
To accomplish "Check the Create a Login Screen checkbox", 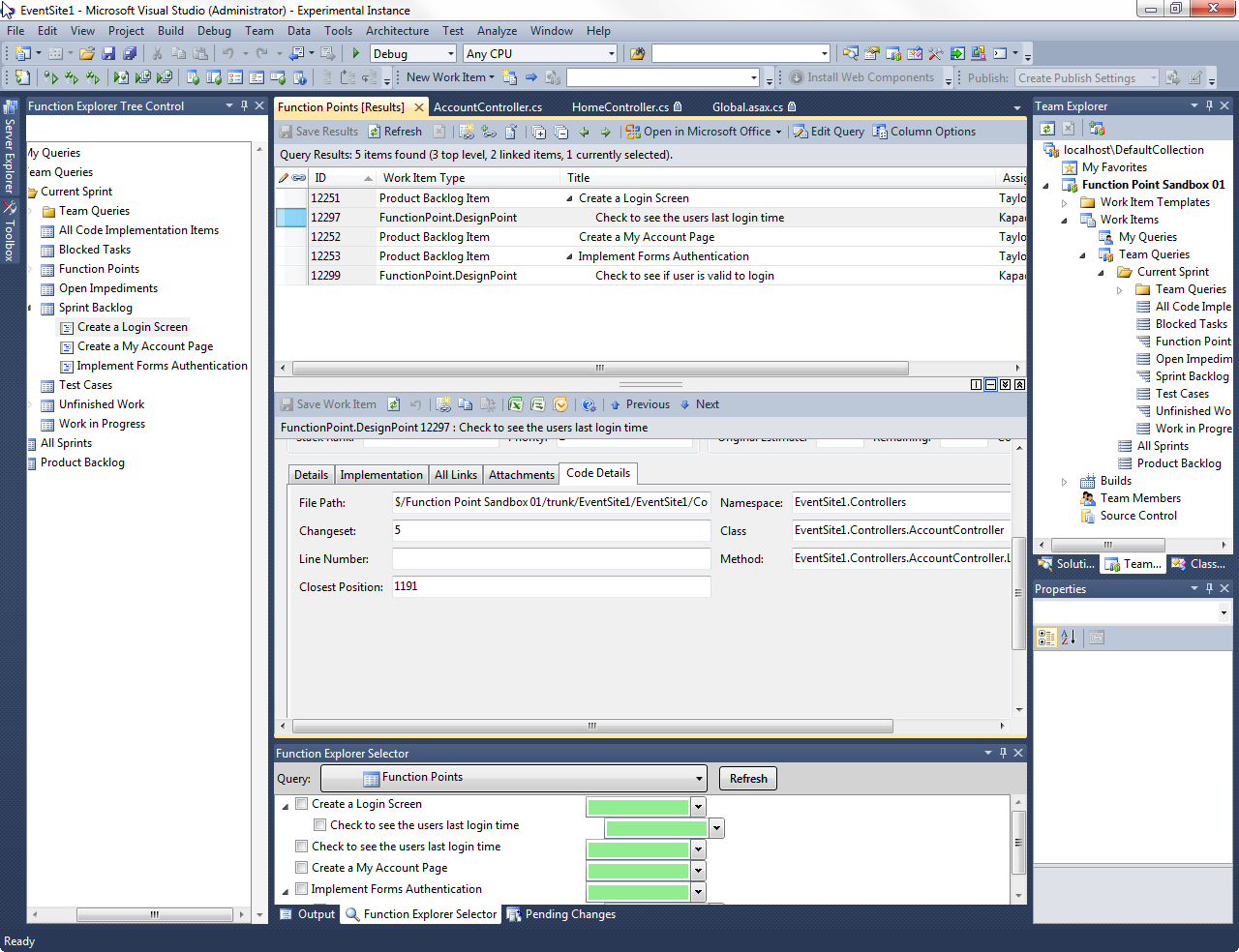I will [302, 804].
